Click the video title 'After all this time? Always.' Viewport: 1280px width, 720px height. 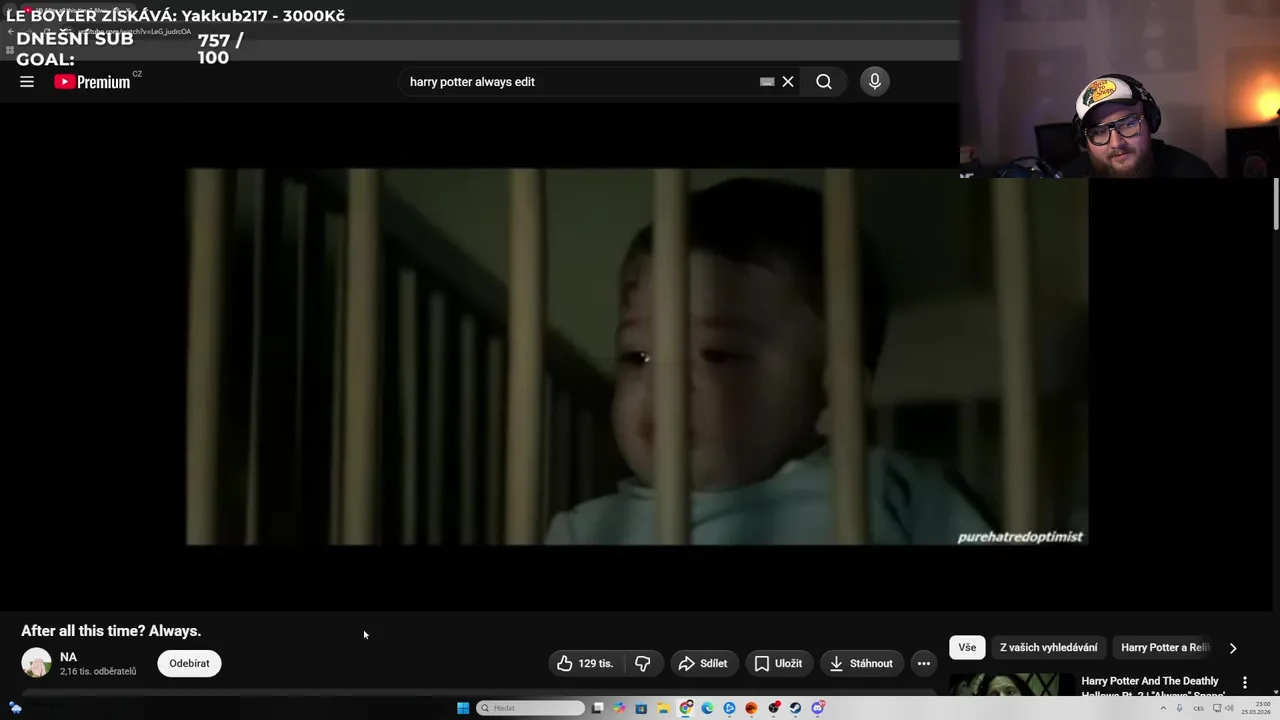pyautogui.click(x=111, y=631)
